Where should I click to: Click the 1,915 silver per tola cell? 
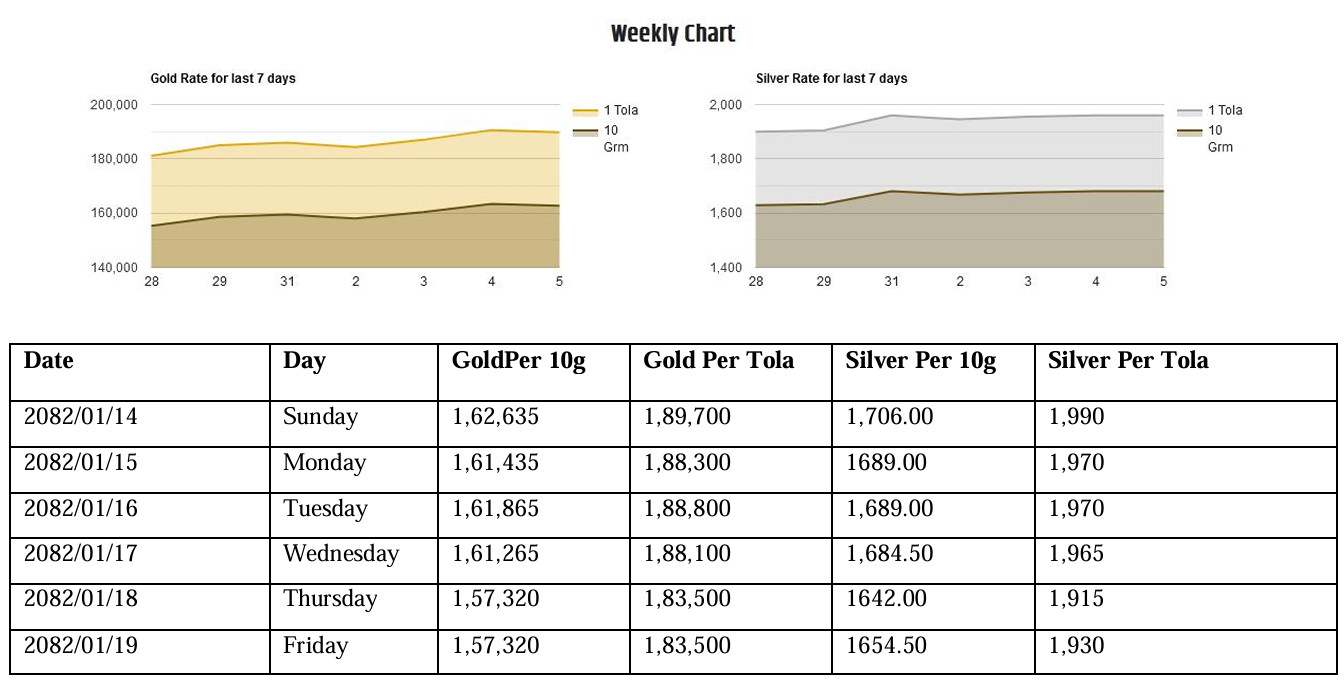coord(1076,599)
